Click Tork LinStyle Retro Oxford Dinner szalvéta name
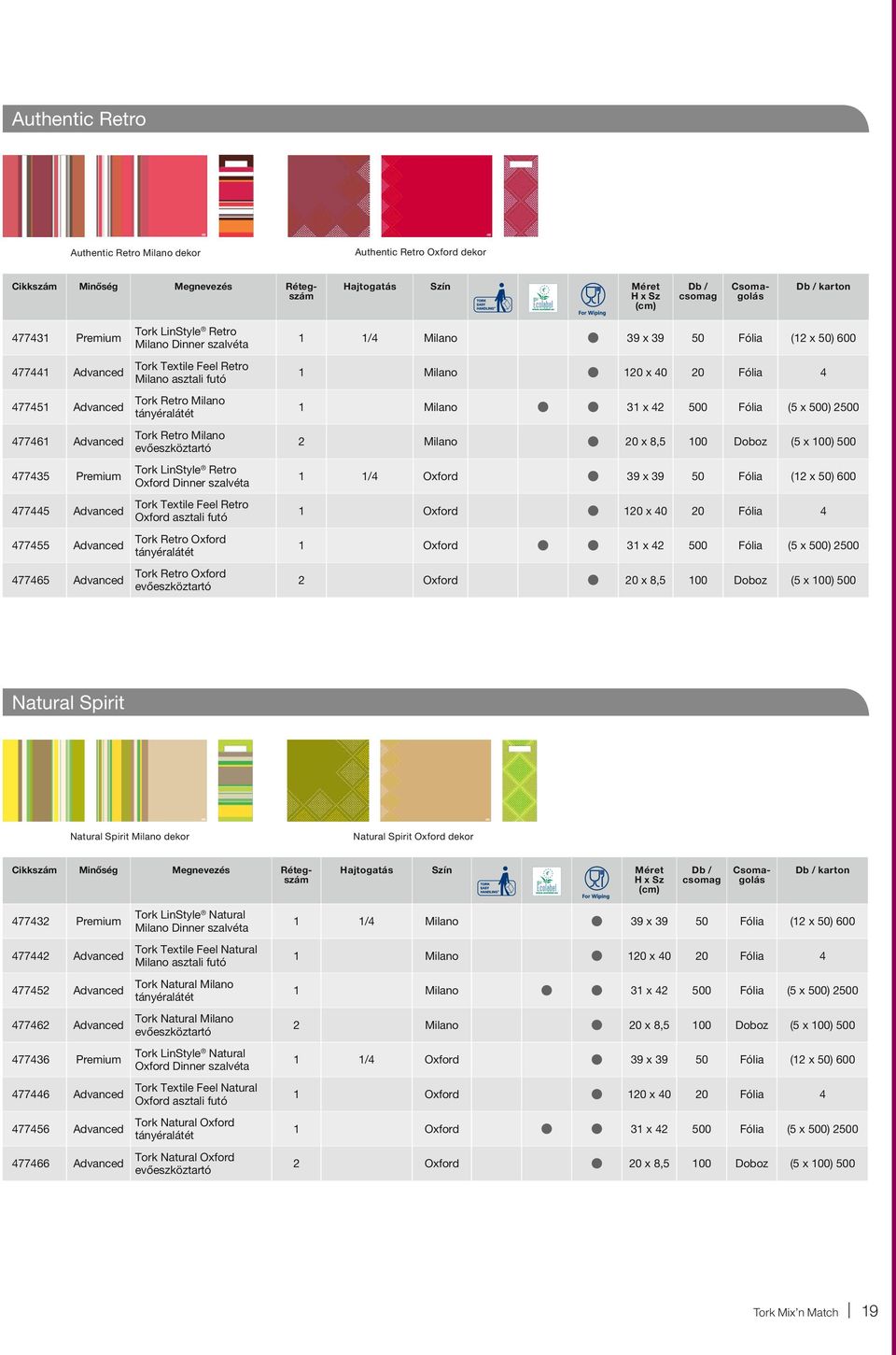Viewport: 896px width, 1355px height. (192, 476)
